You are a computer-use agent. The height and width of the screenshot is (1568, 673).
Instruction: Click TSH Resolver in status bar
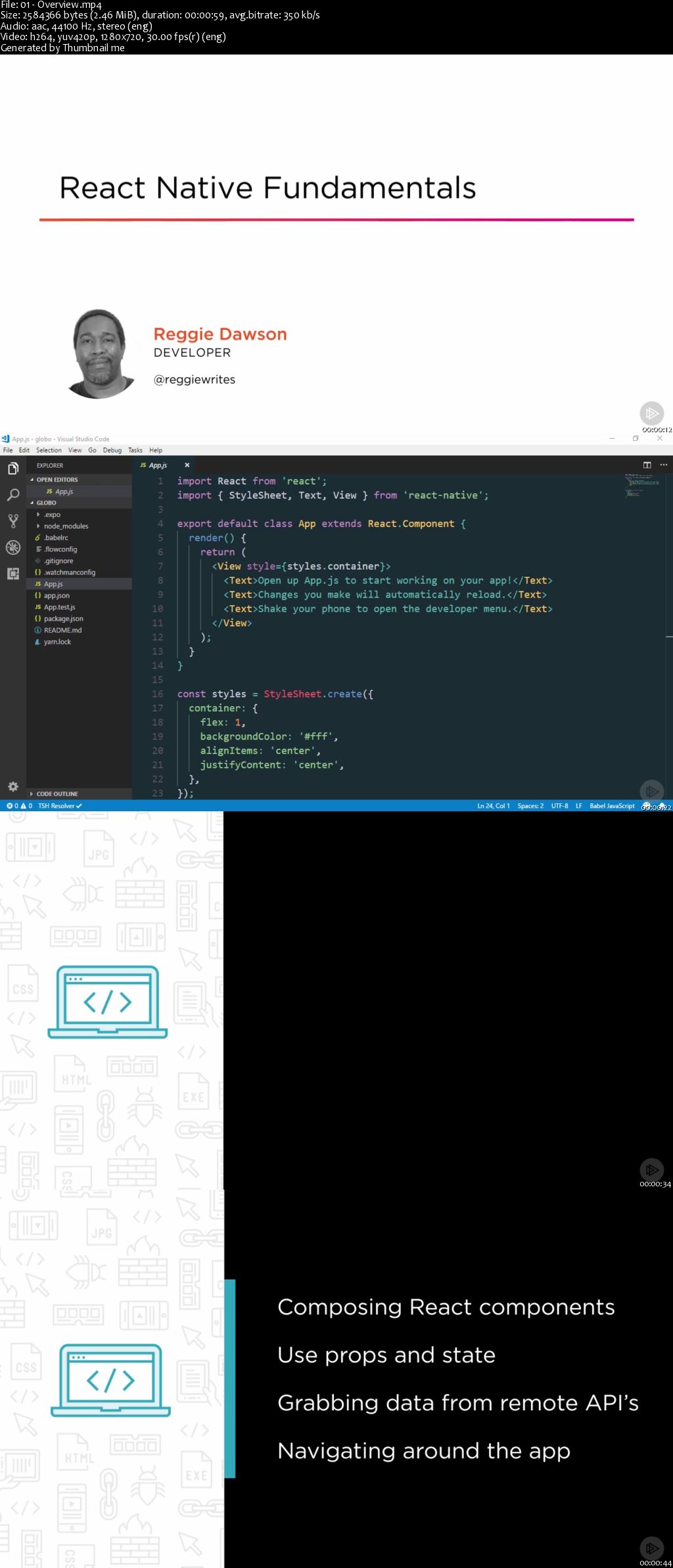tap(59, 805)
